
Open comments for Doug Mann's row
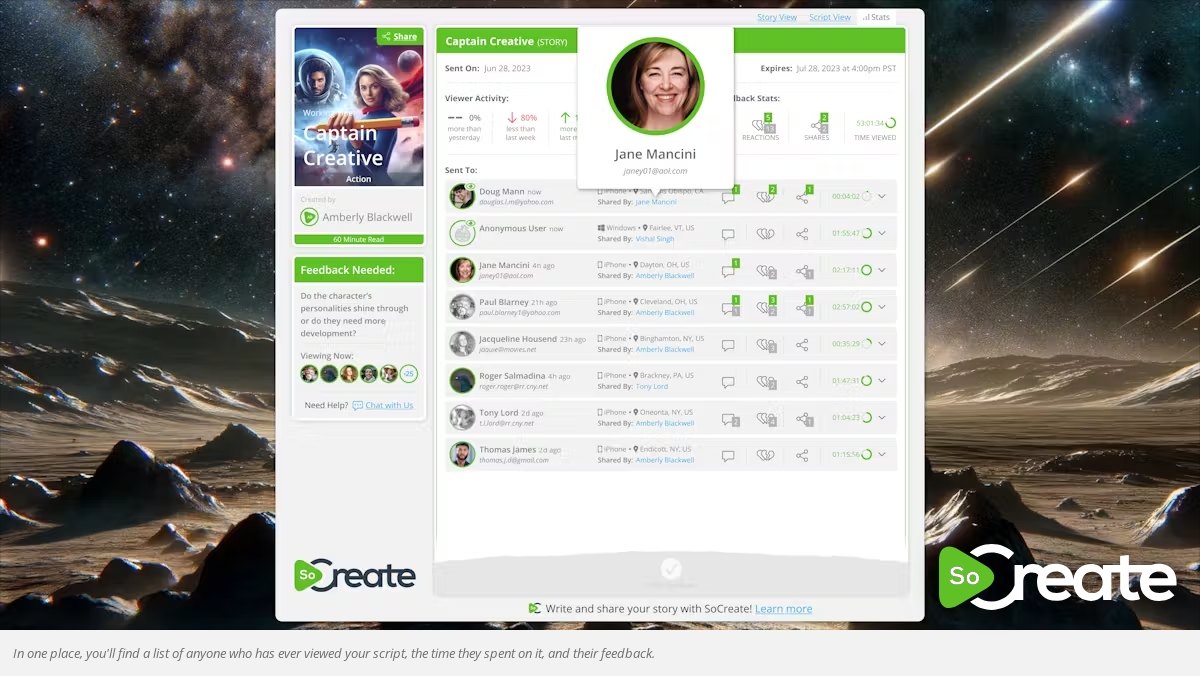[x=728, y=196]
